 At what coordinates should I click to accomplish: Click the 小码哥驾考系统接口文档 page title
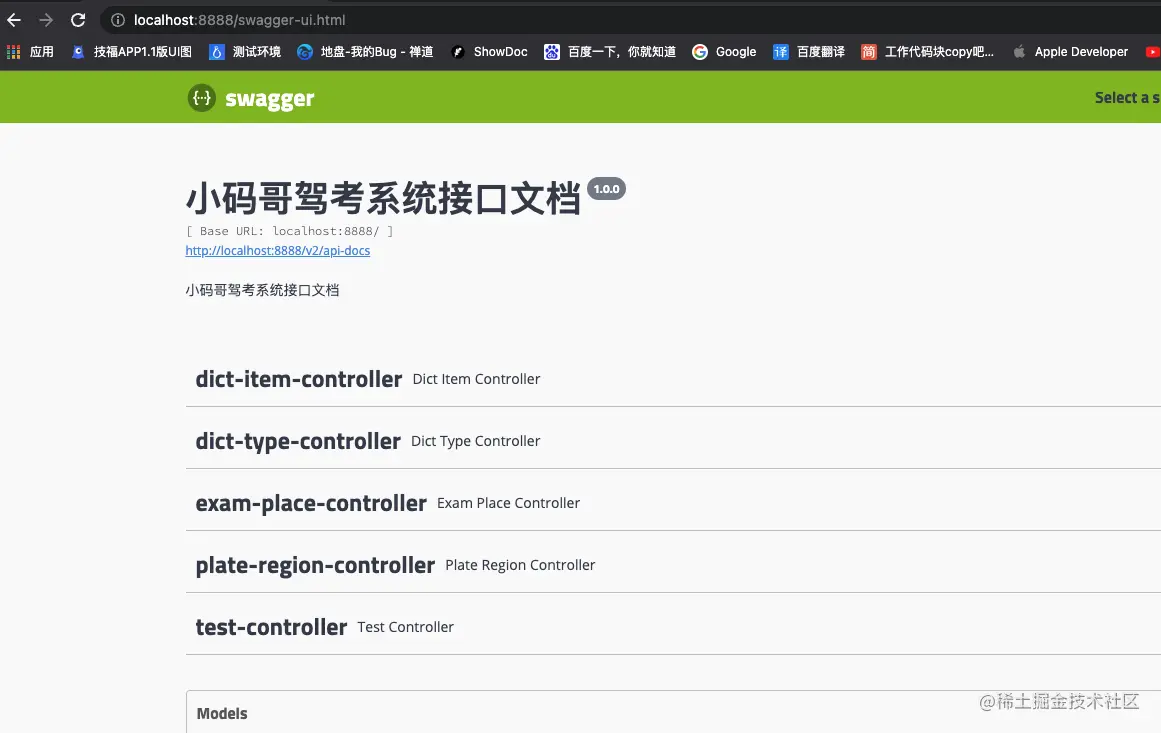click(383, 198)
